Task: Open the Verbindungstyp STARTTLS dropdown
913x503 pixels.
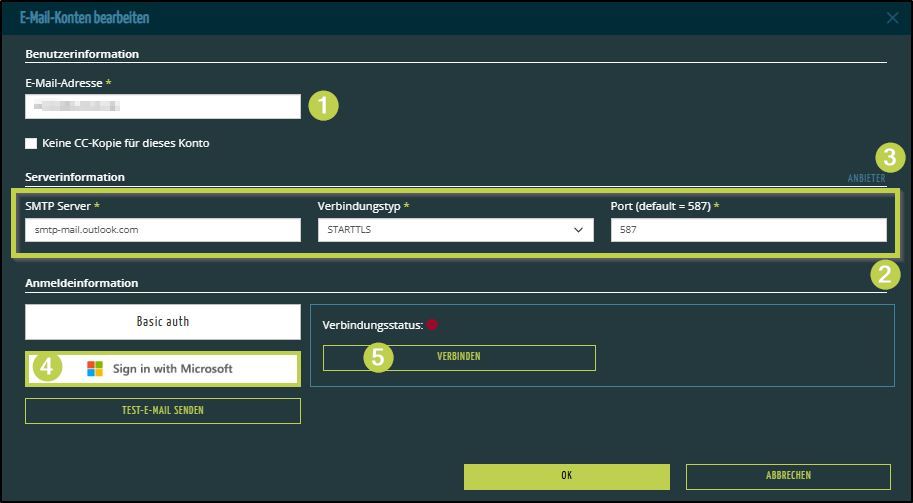Action: (x=454, y=230)
